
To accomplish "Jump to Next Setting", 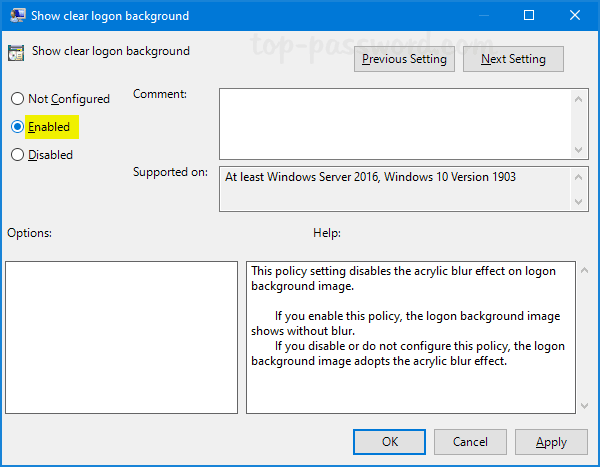I will 512,59.
